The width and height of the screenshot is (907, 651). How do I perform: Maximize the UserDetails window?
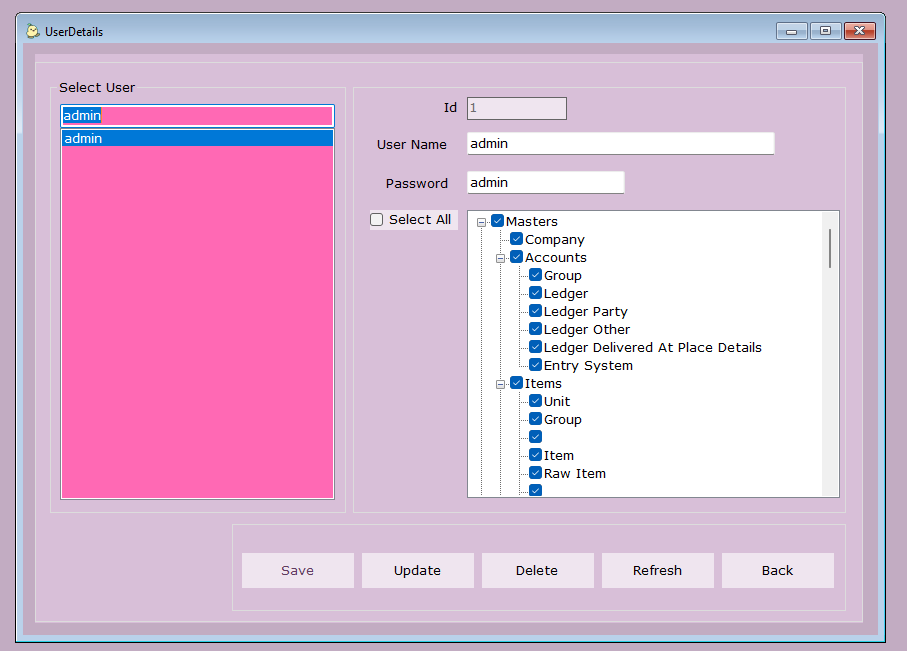click(825, 31)
